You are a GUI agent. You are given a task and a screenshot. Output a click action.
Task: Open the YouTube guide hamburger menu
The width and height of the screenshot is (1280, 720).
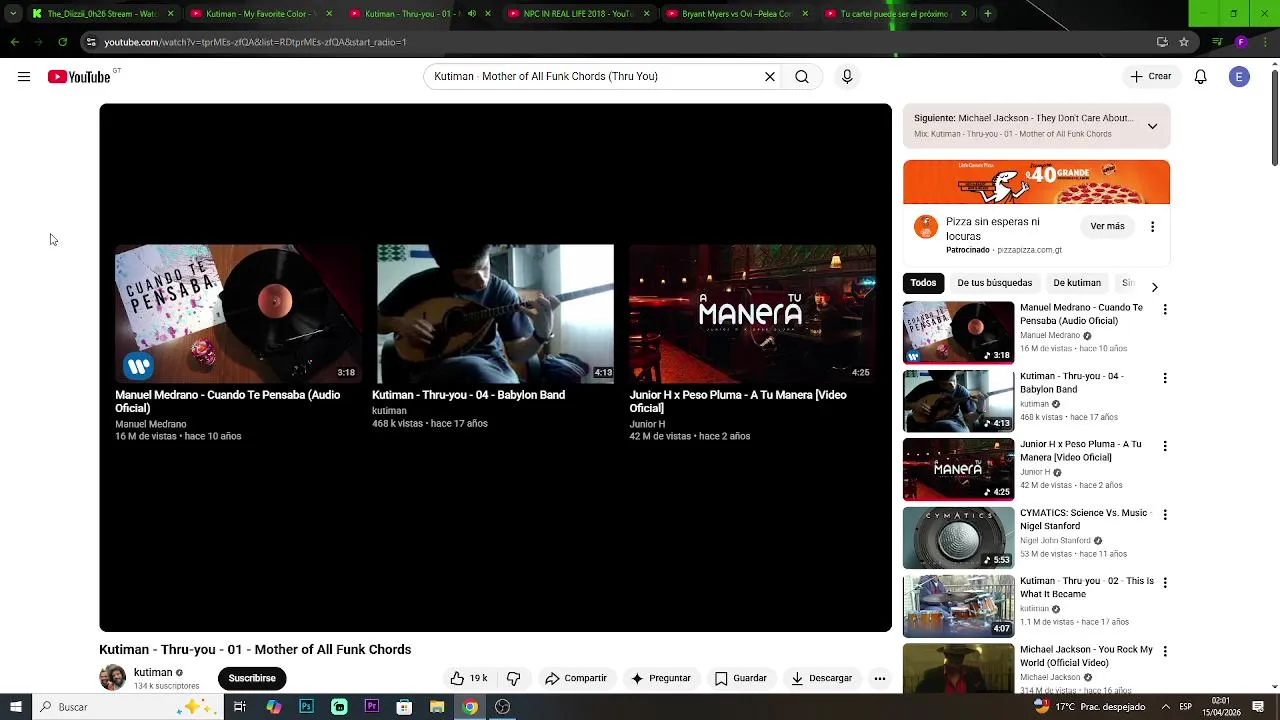pyautogui.click(x=24, y=77)
